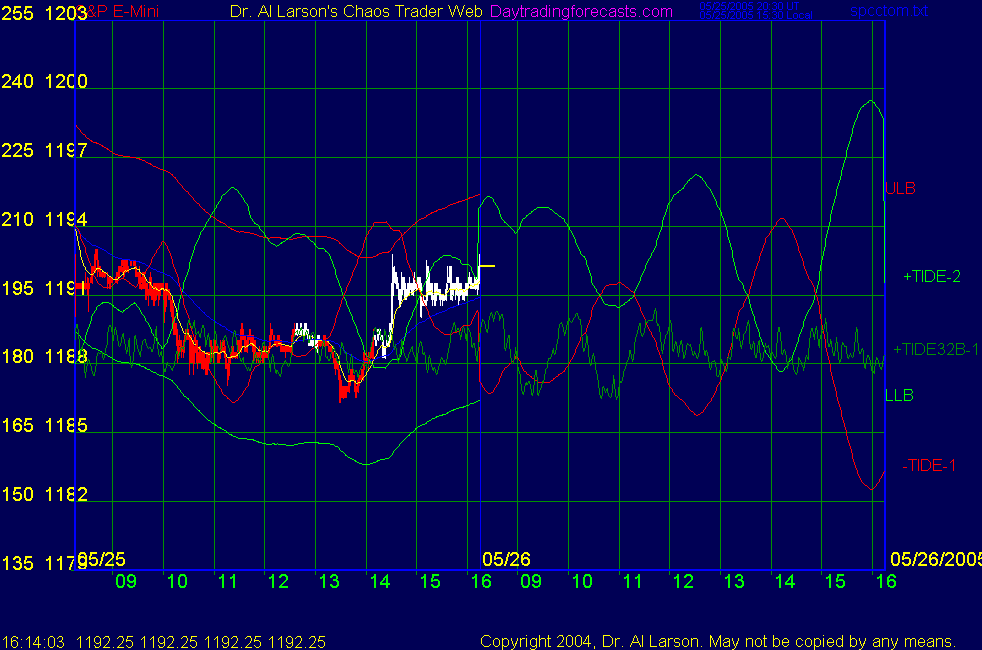Image resolution: width=982 pixels, height=650 pixels.
Task: Click the 225 left scale label
Action: pos(18,151)
